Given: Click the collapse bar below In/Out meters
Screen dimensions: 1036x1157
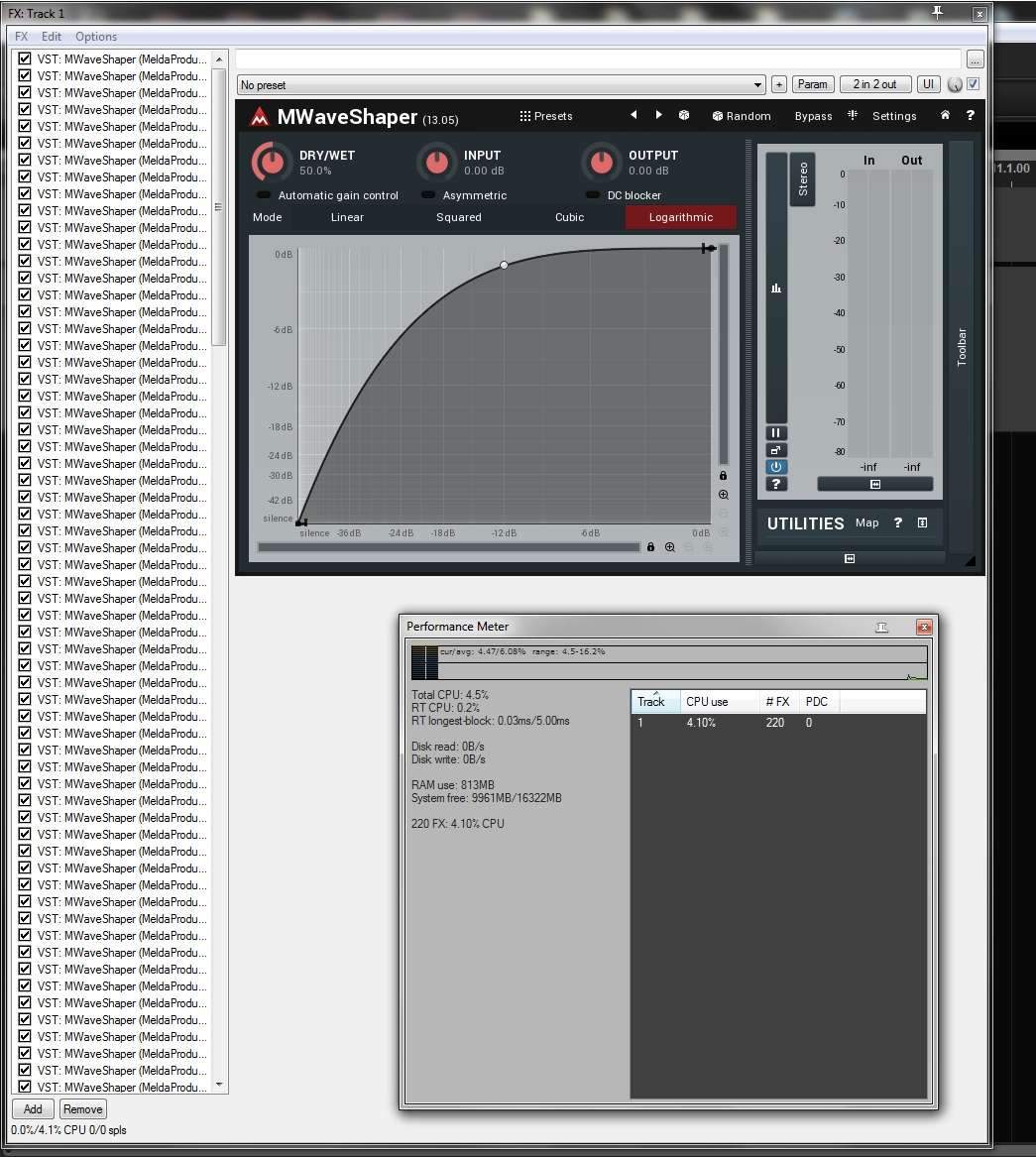Looking at the screenshot, I should (875, 484).
